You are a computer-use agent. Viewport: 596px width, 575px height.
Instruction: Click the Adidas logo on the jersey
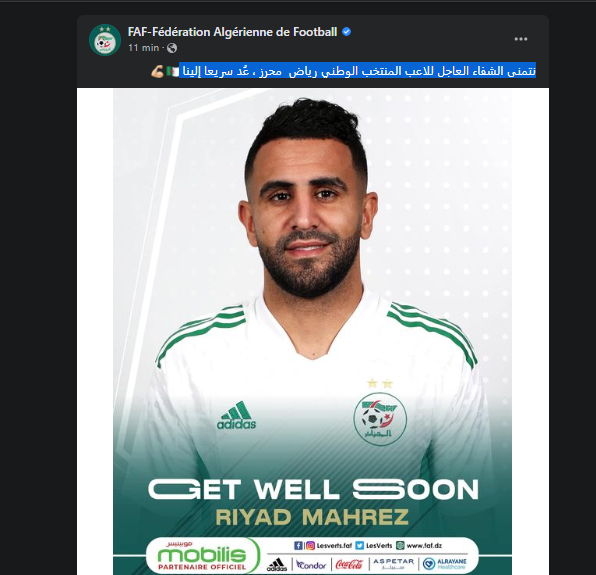[x=236, y=415]
